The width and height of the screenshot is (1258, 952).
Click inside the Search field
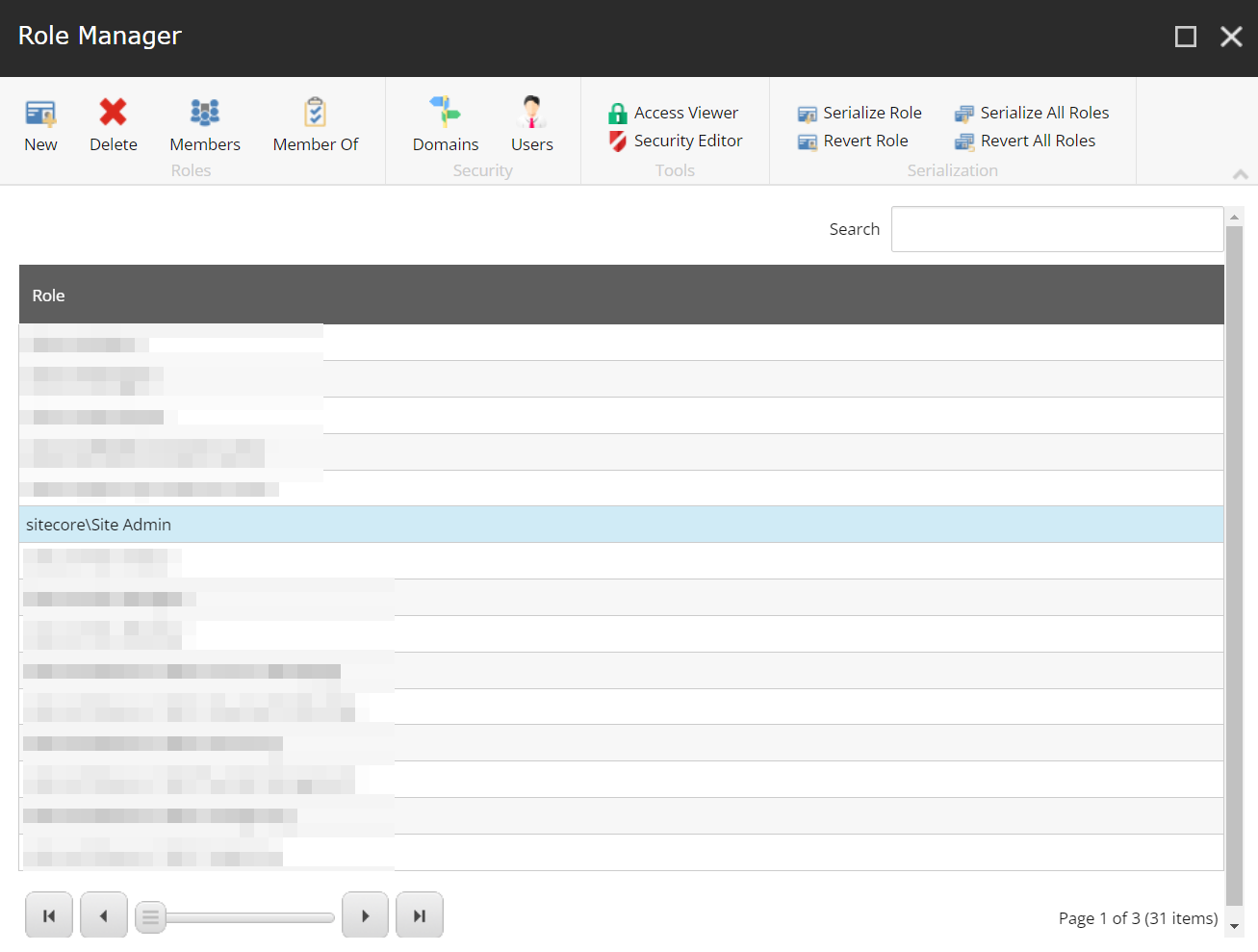pyautogui.click(x=1057, y=229)
